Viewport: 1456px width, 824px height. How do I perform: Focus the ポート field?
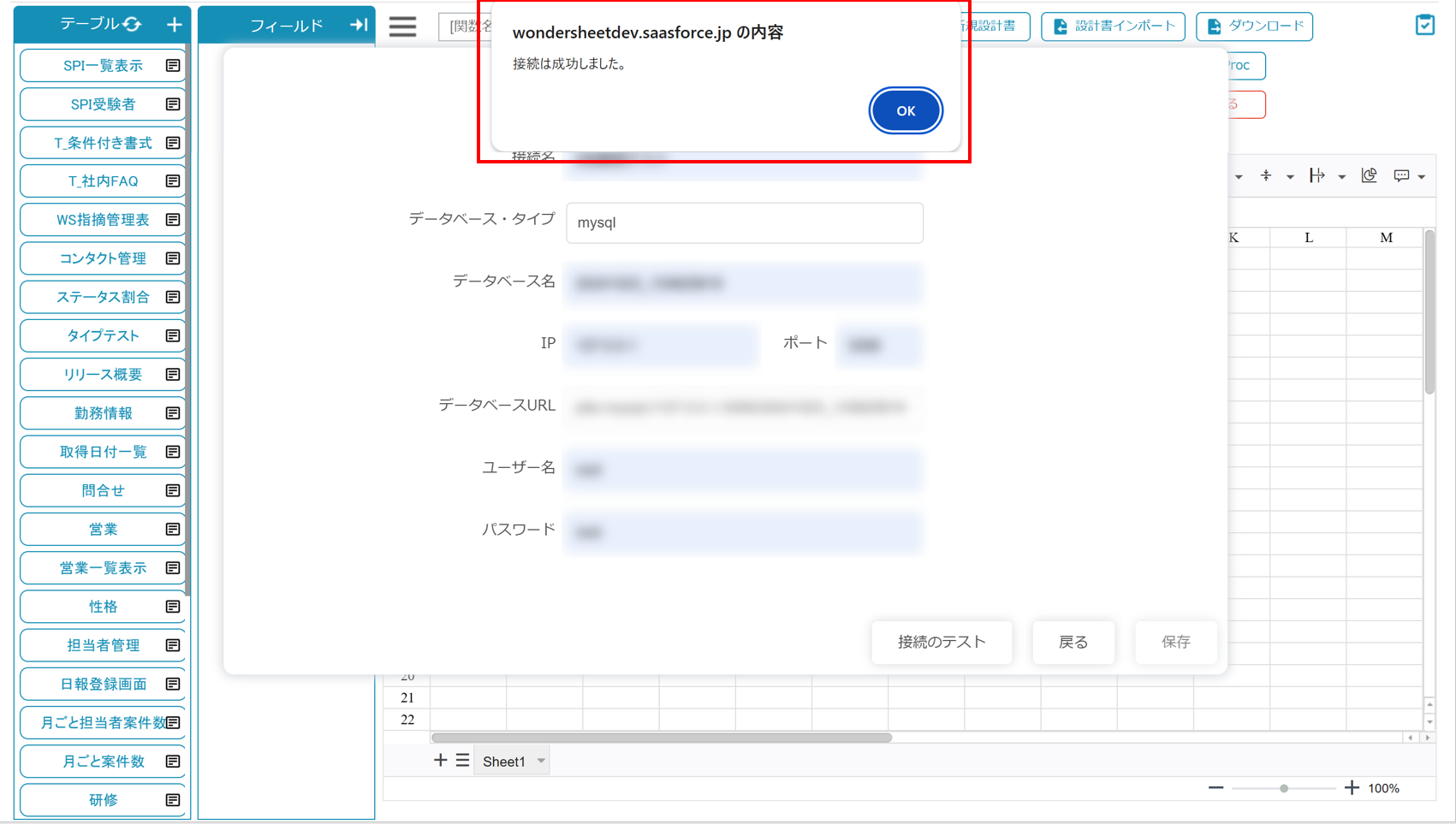880,345
